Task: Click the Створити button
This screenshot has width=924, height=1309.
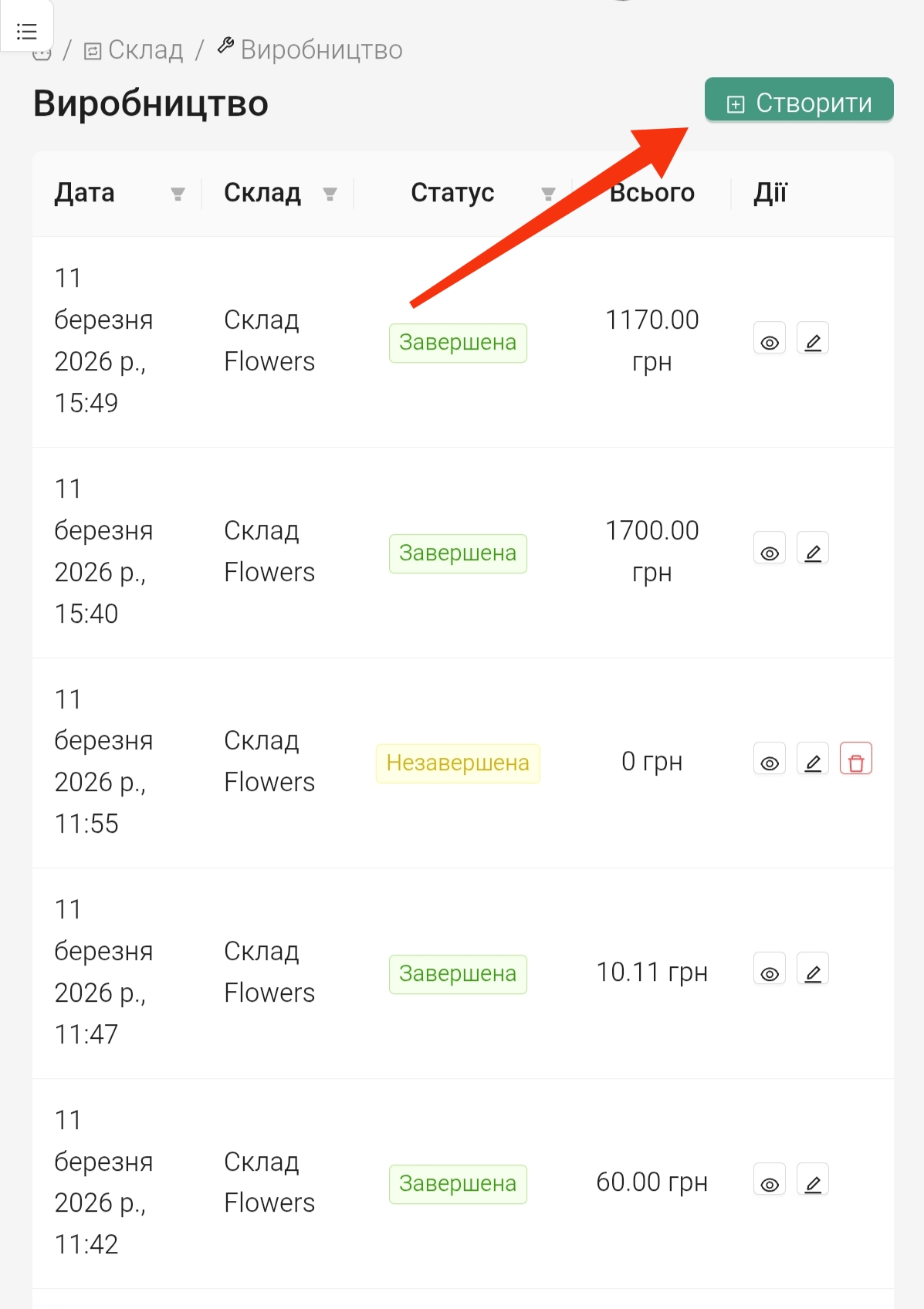Action: (799, 103)
